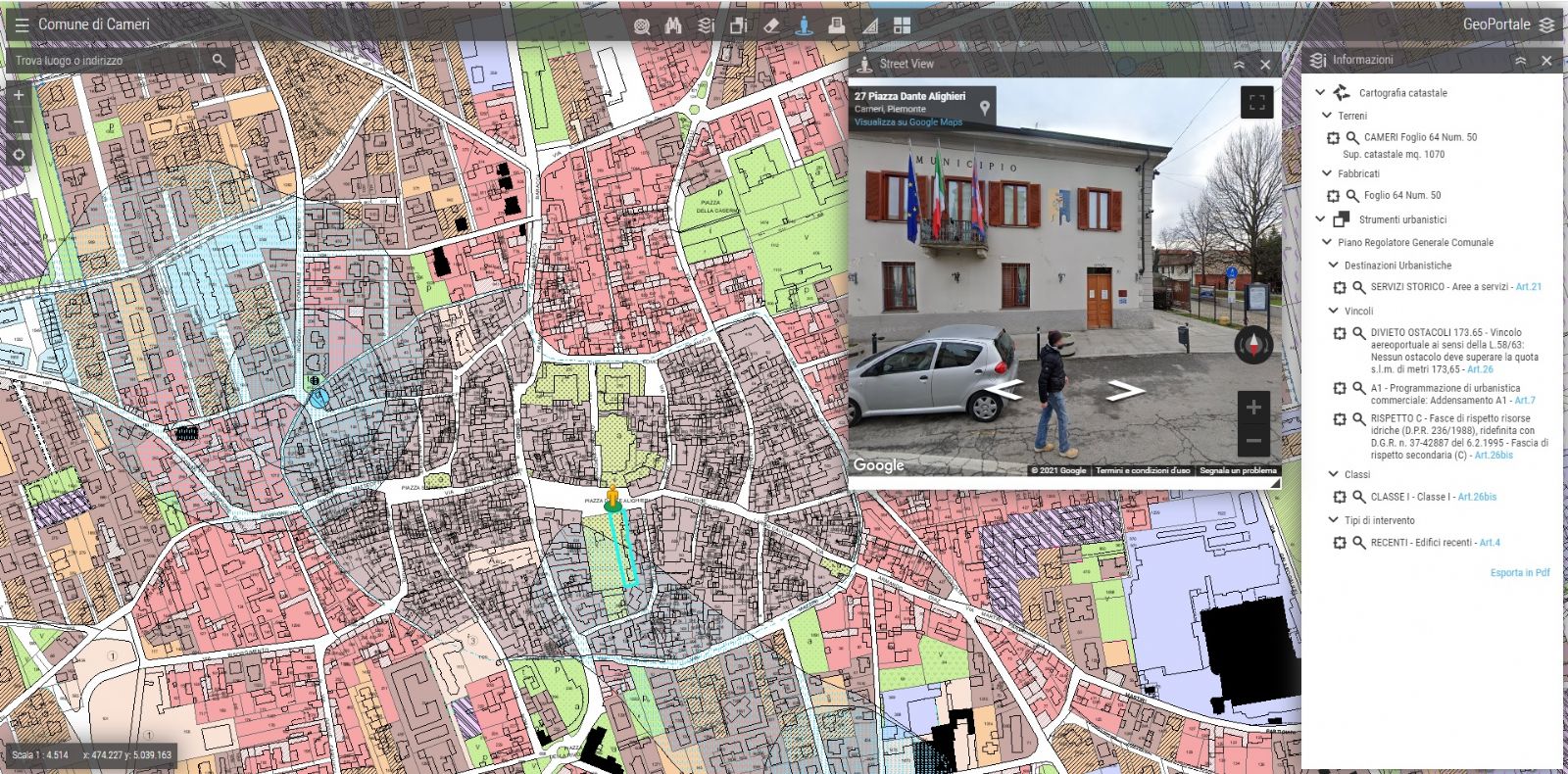Zoom to RISPETTO C feature with the magnifier
Viewport: 1568px width, 774px height.
click(1359, 419)
